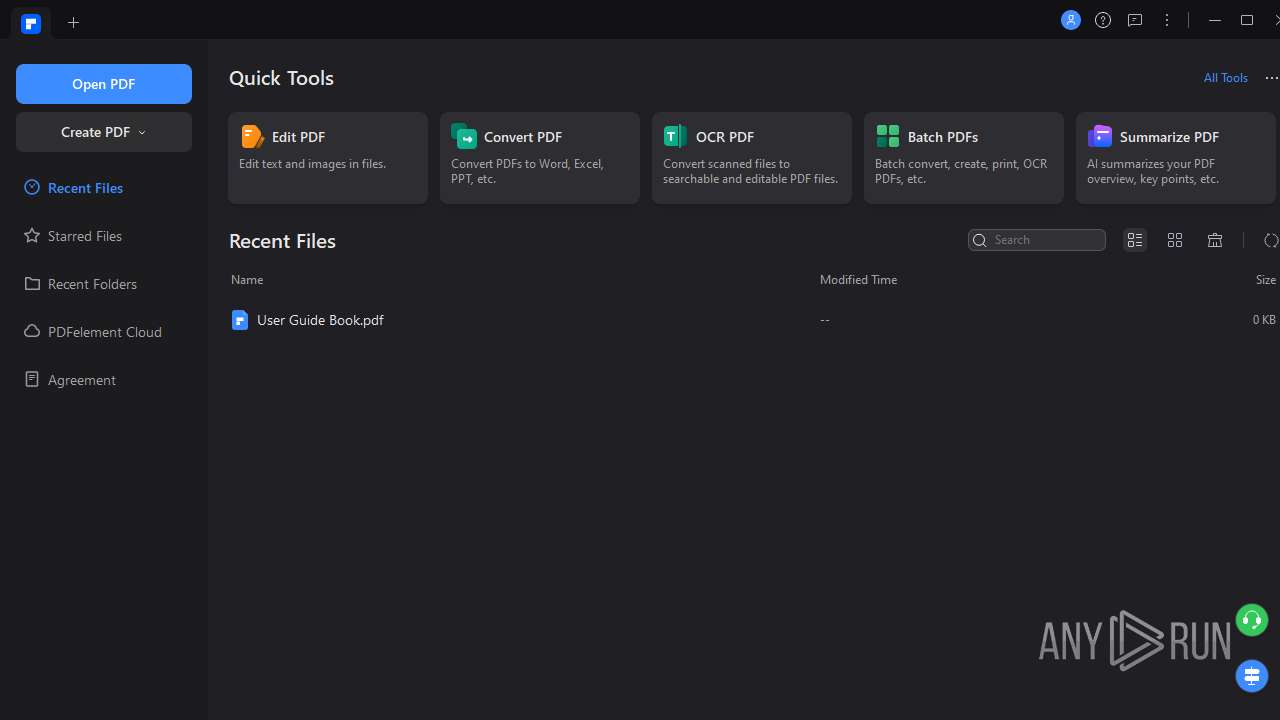Sort by the Size column header

point(1266,280)
